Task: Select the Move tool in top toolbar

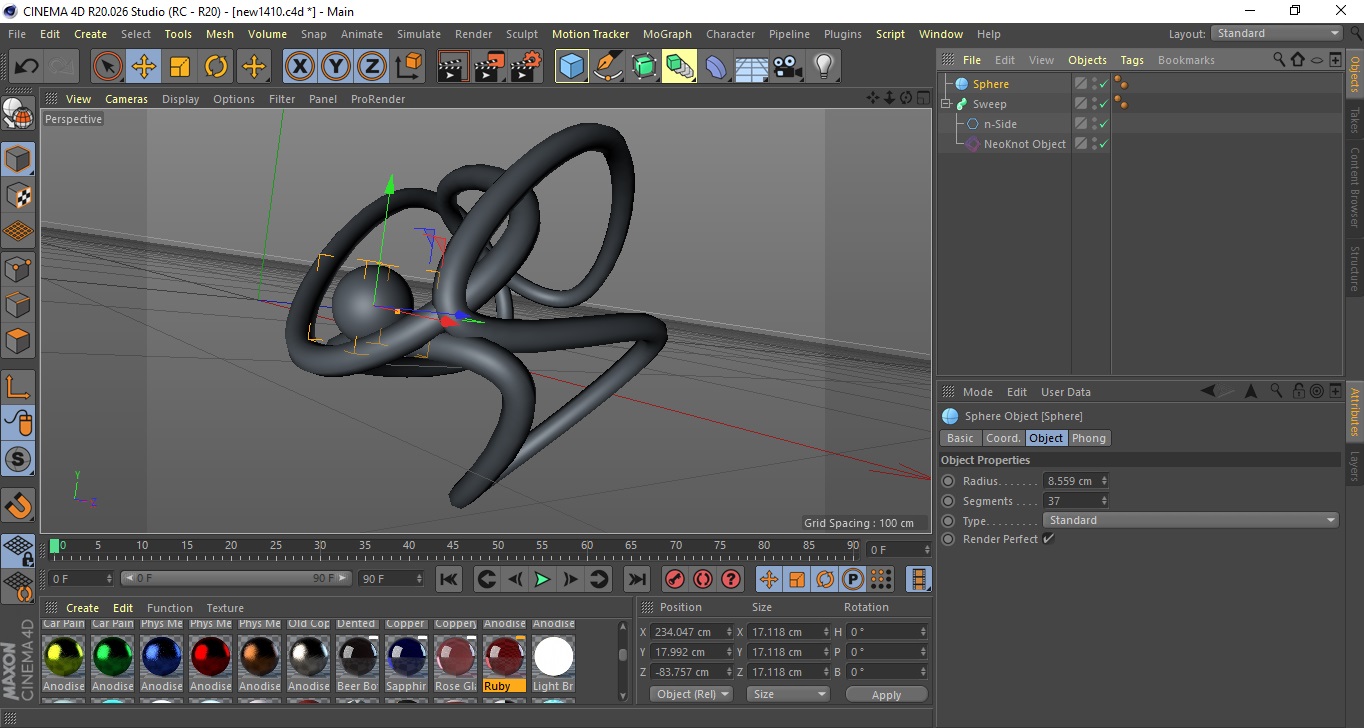Action: coord(144,67)
